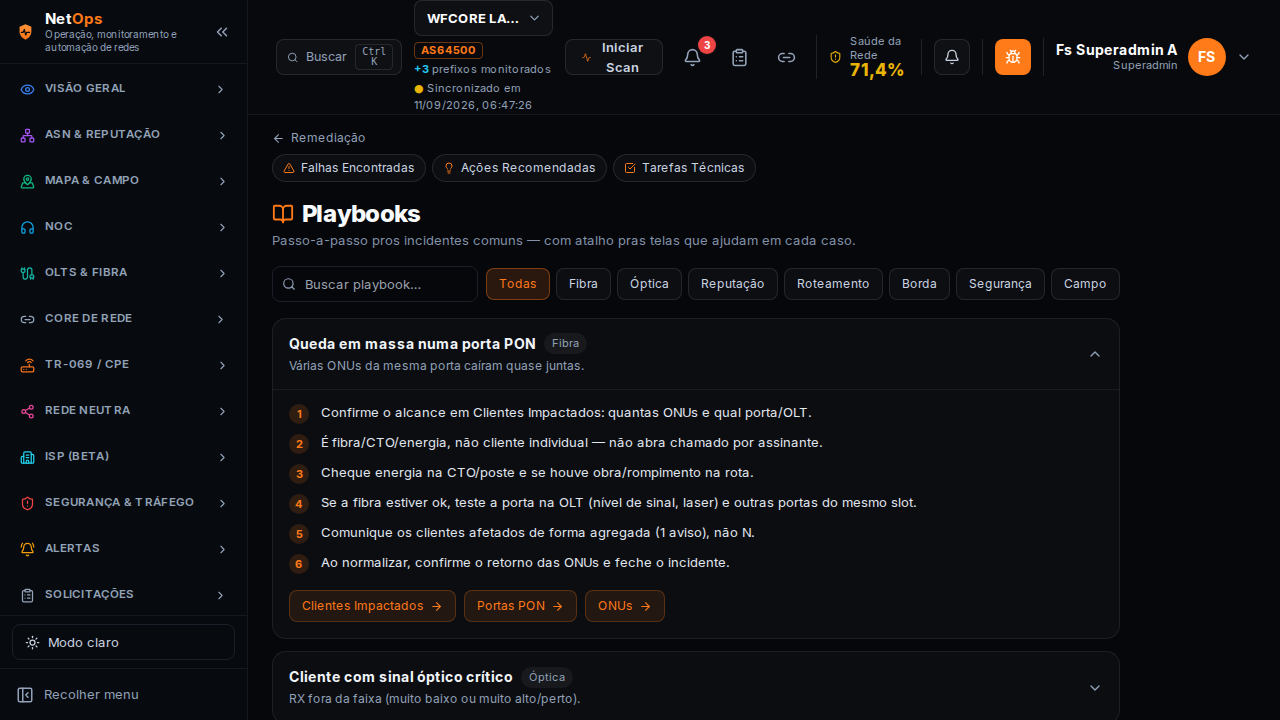Viewport: 1280px width, 720px height.
Task: Expand the Solicitações menu chevron
Action: 221,595
